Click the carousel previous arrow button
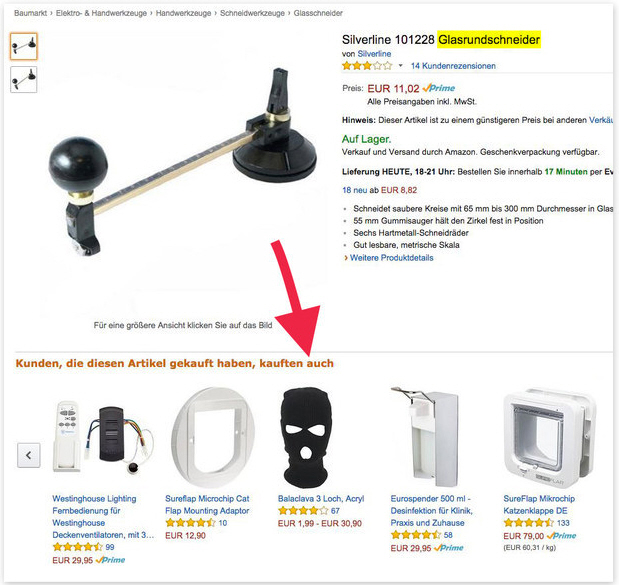619x585 pixels. pos(29,455)
